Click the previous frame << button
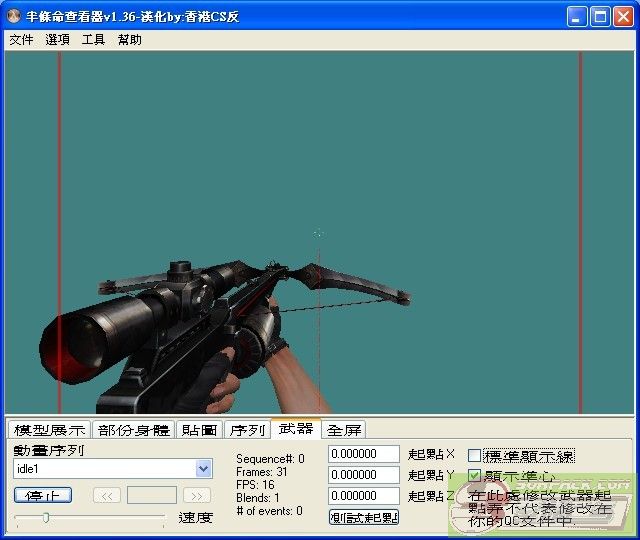 [x=107, y=495]
